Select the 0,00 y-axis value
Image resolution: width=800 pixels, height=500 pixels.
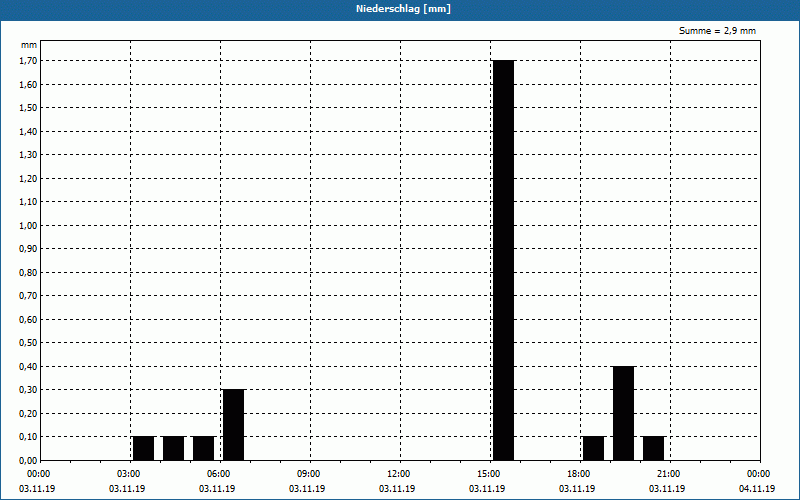(28, 460)
